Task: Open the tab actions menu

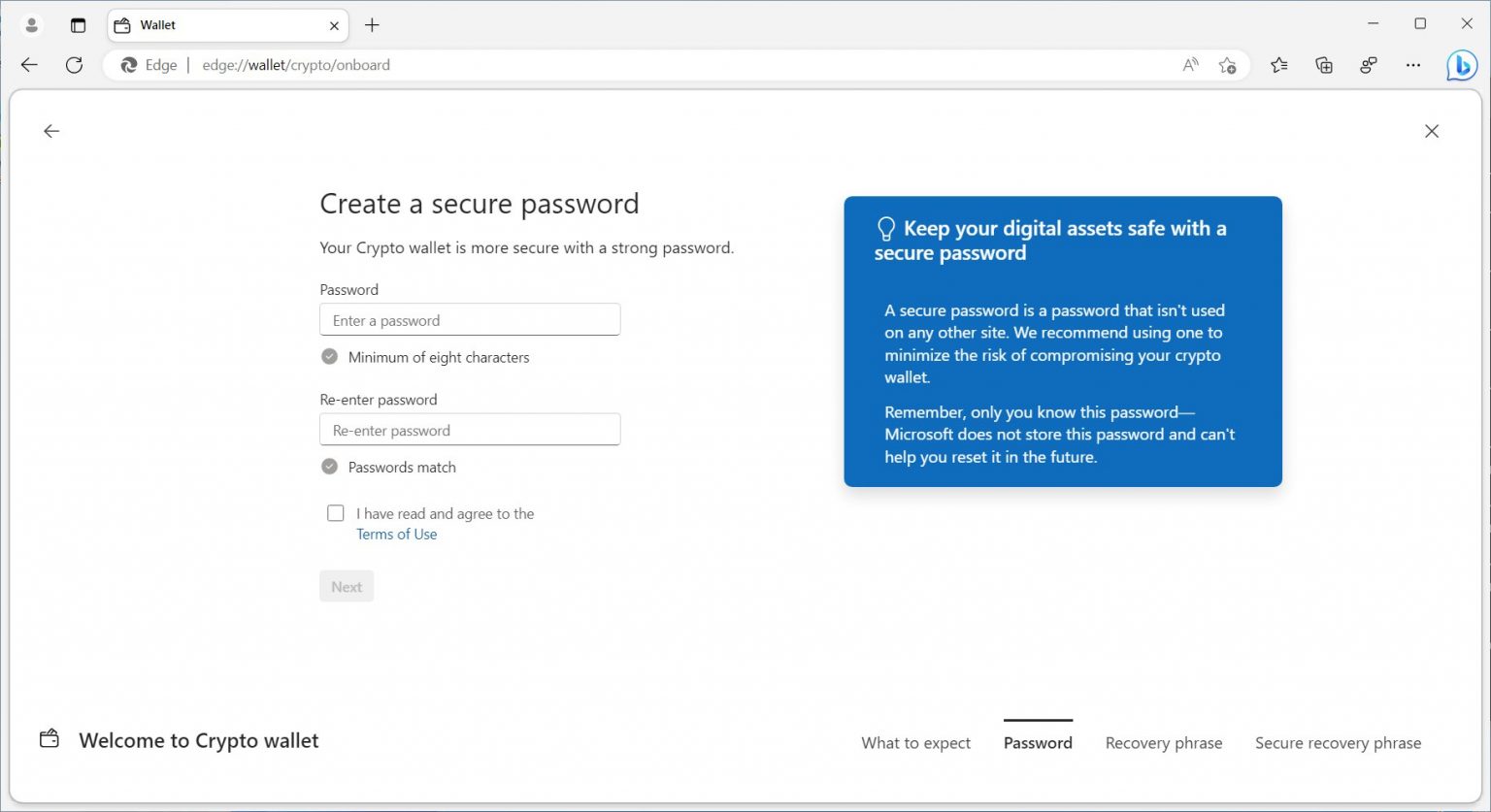Action: click(79, 24)
